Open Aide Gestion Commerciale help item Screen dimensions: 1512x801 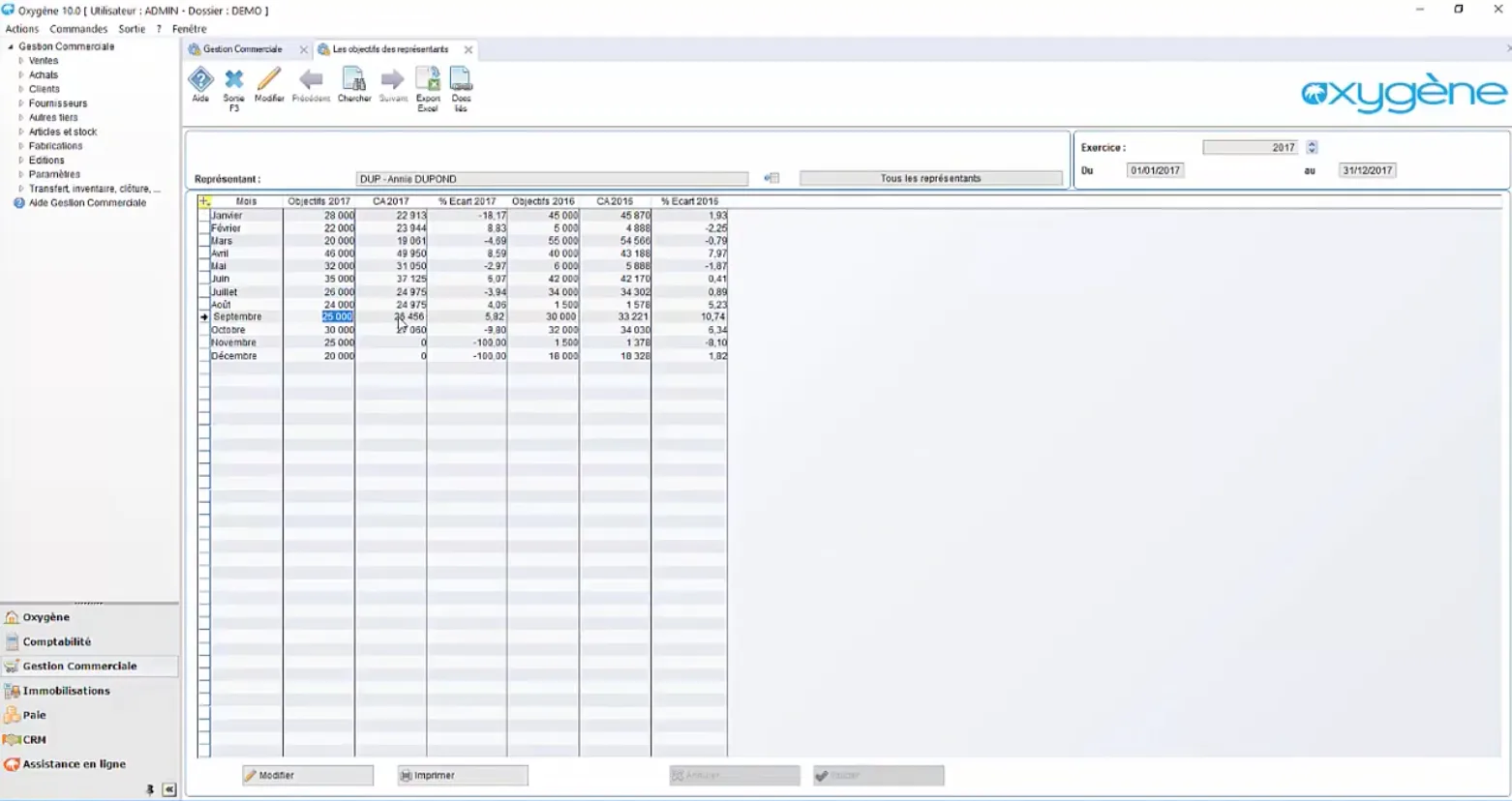coord(87,203)
